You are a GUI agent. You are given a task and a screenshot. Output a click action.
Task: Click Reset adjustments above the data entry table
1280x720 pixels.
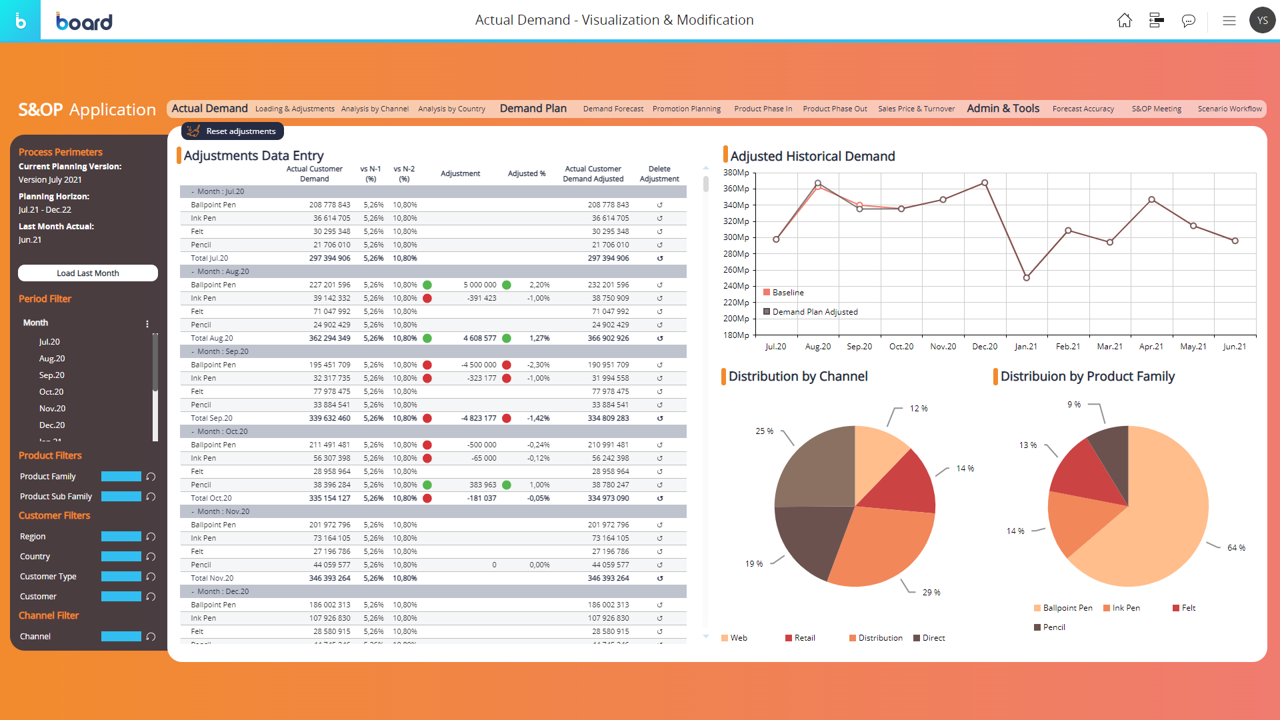pos(231,130)
